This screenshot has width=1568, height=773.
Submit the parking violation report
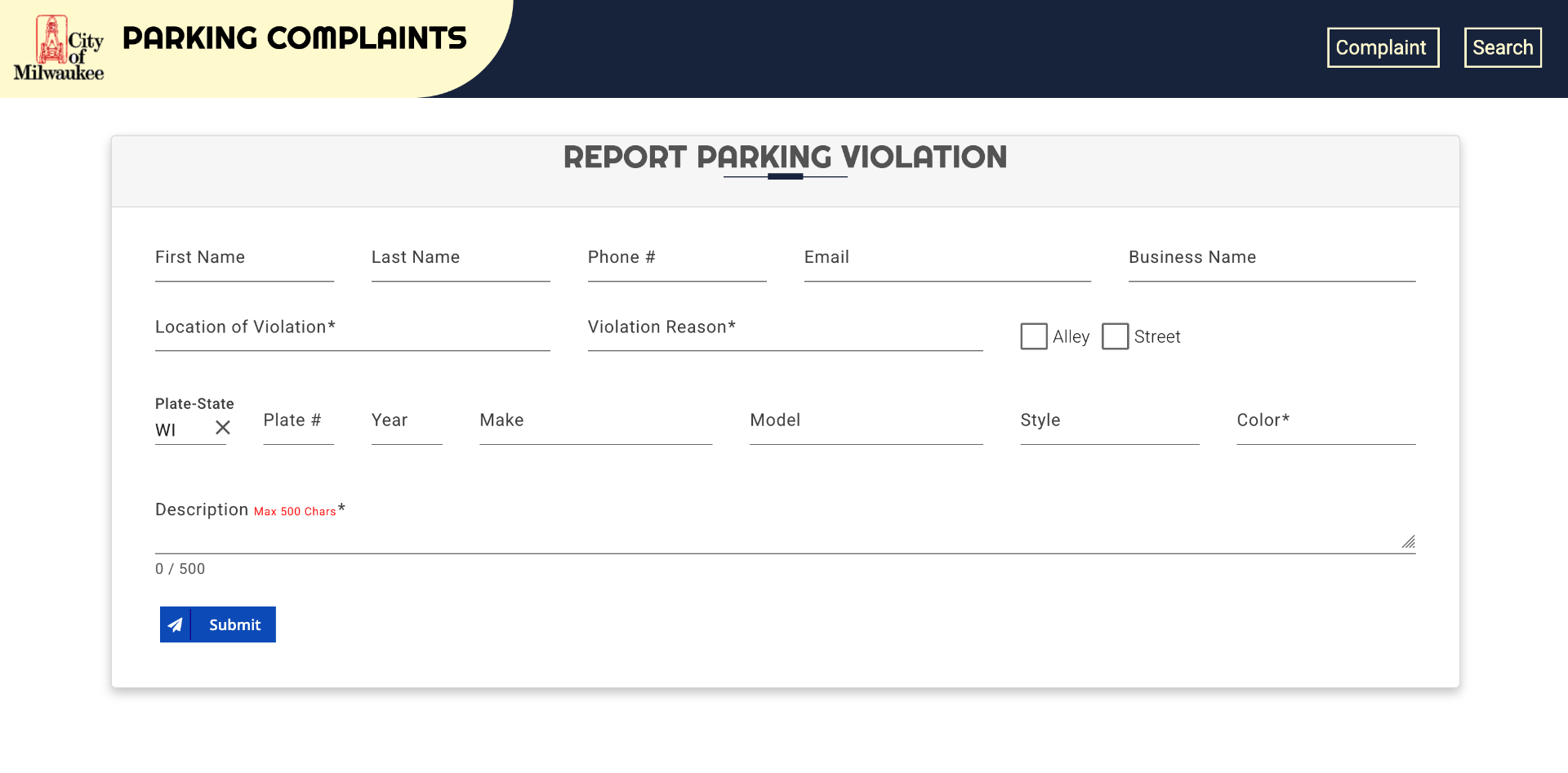[218, 624]
